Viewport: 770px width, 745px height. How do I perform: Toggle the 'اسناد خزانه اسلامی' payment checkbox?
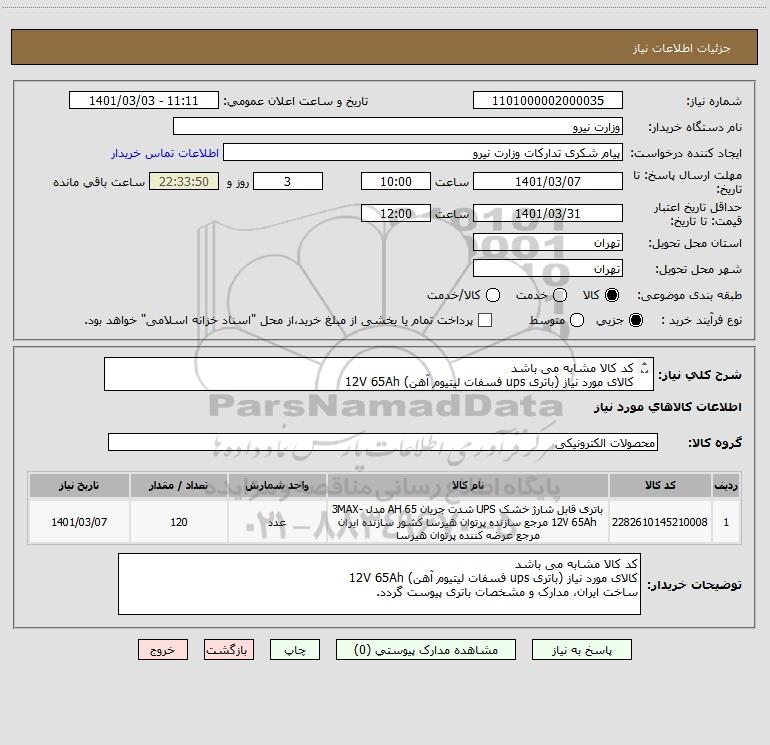point(485,320)
